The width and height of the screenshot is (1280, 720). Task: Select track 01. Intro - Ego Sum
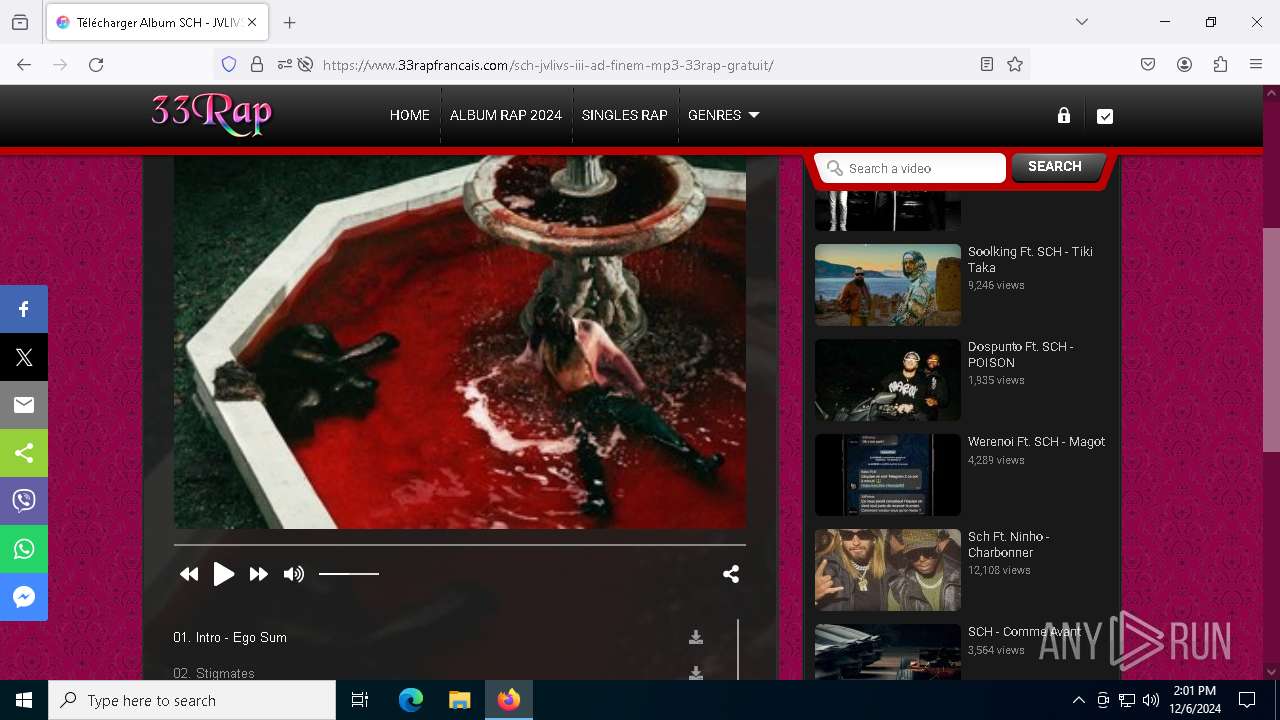230,637
